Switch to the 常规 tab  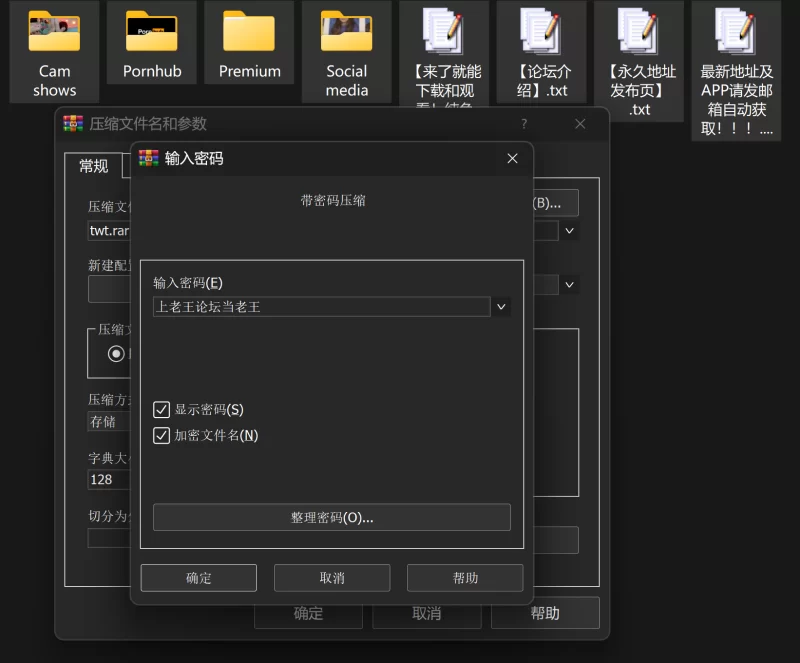94,166
